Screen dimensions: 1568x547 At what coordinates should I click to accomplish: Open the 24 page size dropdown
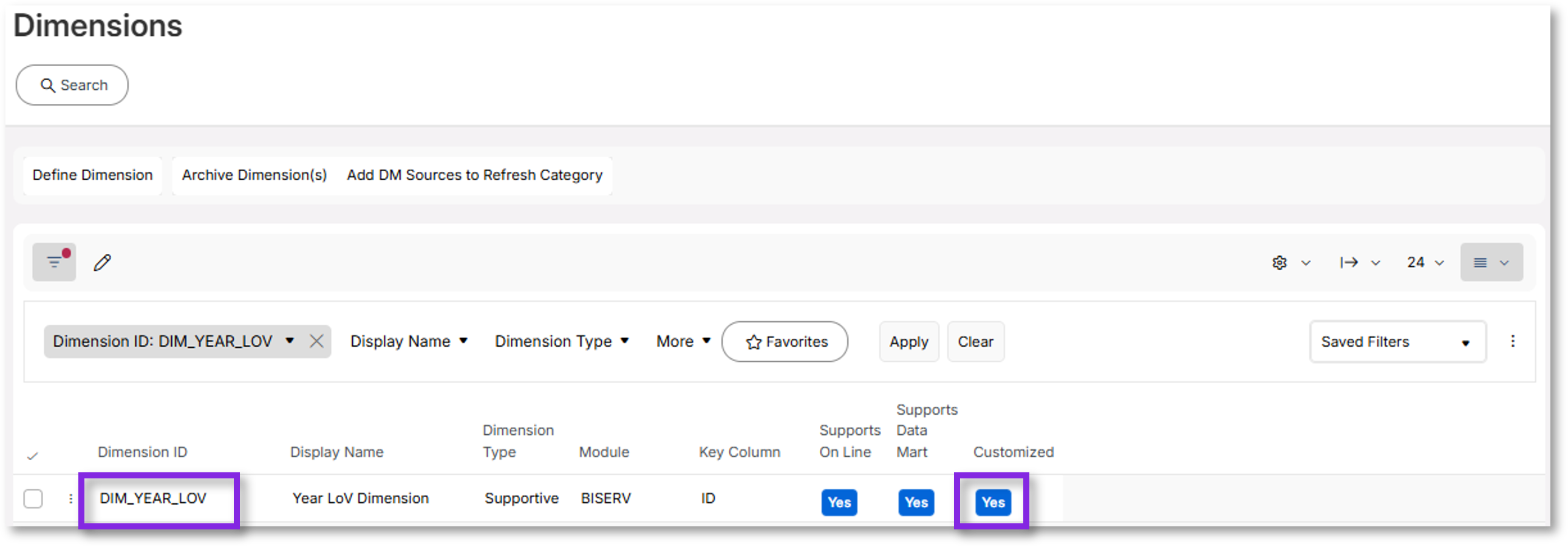coord(1425,263)
